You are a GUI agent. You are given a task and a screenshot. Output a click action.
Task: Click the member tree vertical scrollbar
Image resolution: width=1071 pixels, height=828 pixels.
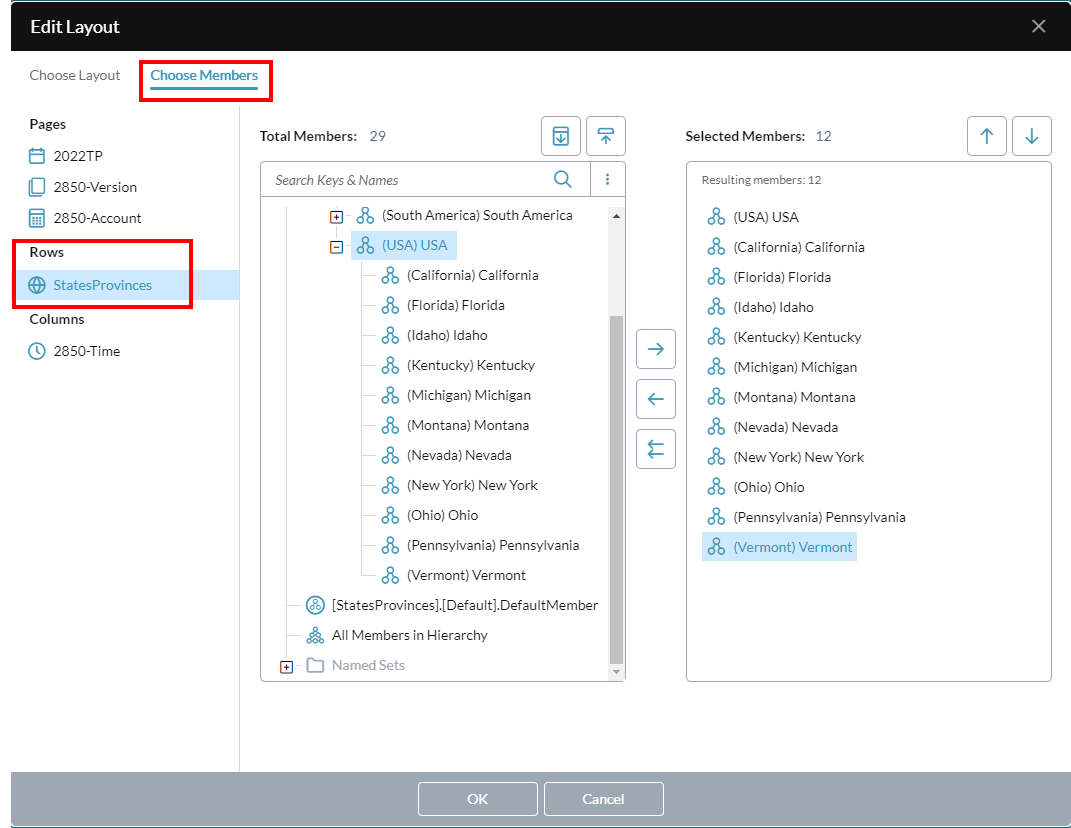coord(616,489)
